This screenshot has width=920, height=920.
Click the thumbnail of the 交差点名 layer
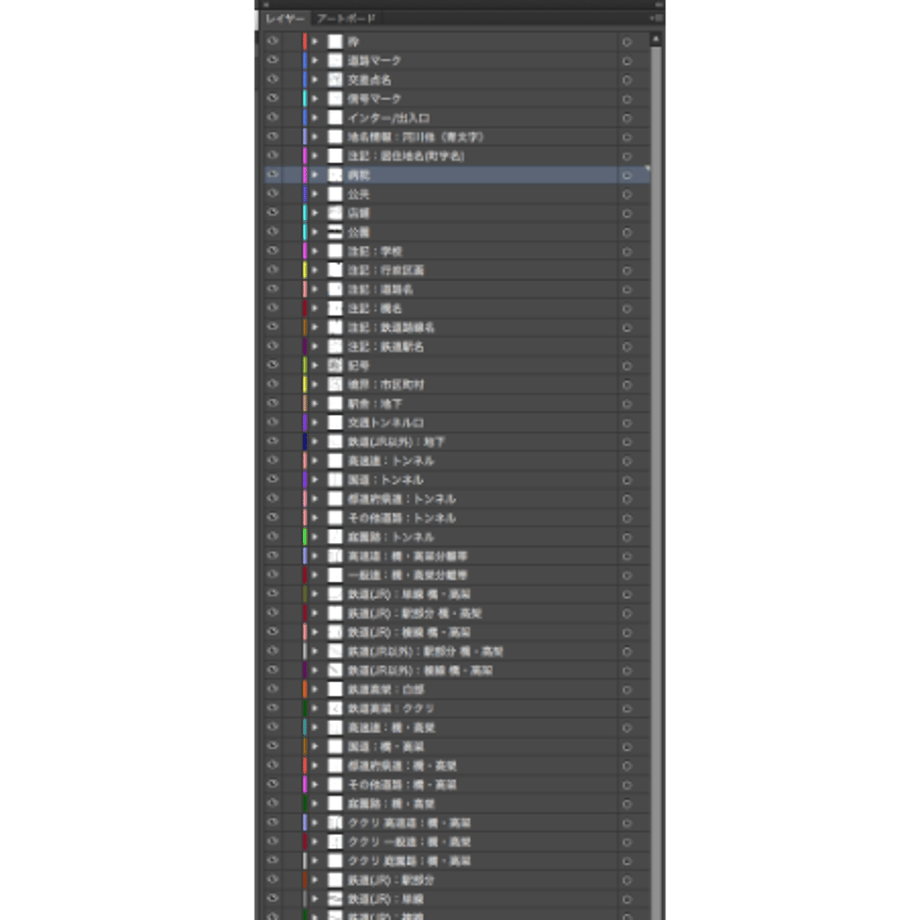point(335,79)
